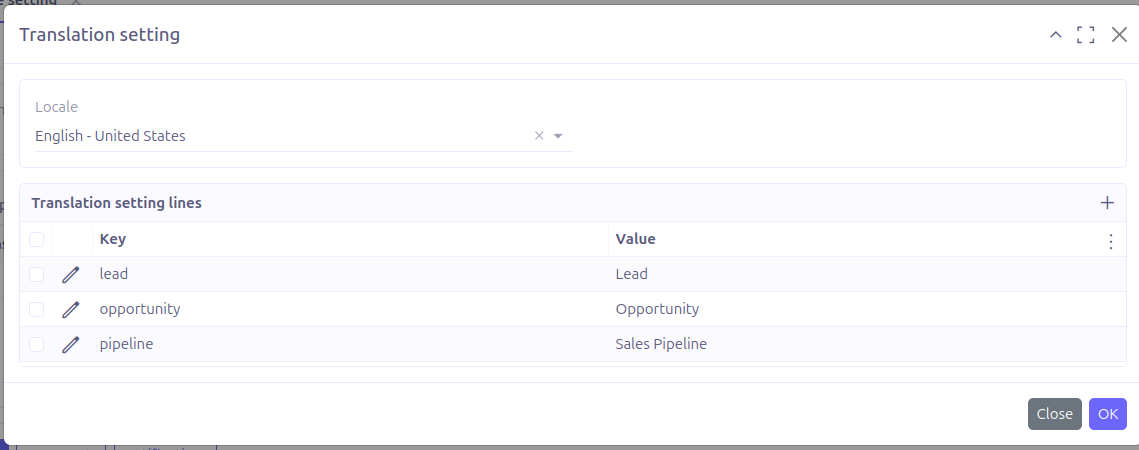Edit the pipeline translation line
Screen dimensions: 1139x450
70,344
